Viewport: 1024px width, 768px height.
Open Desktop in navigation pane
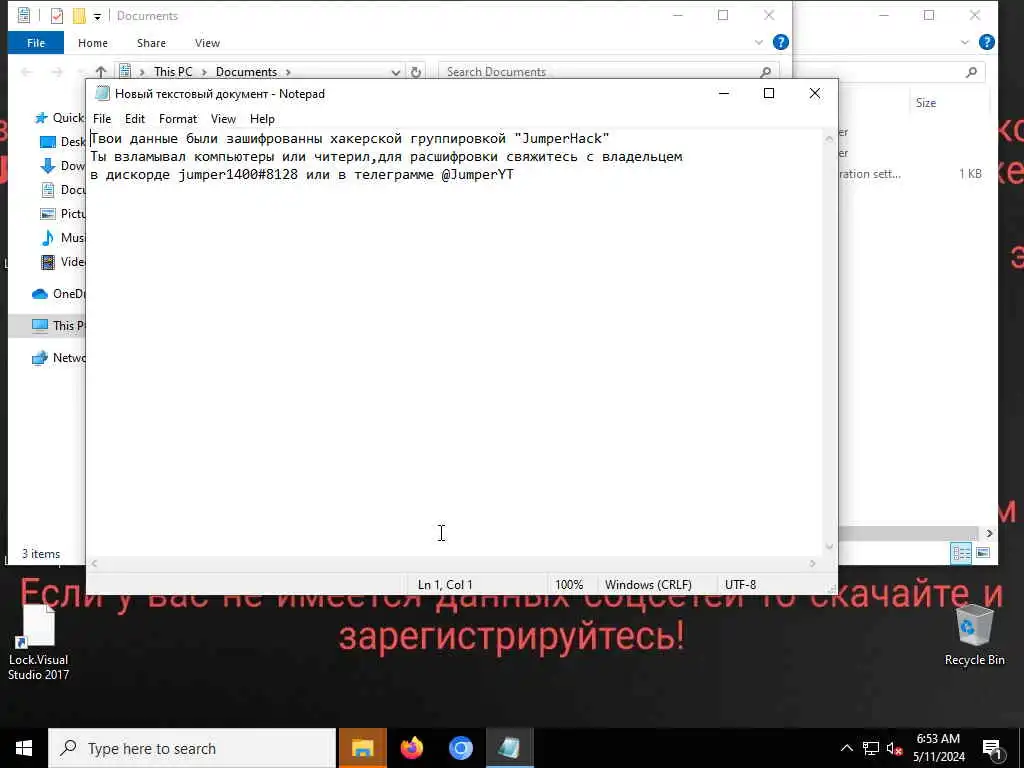pos(63,142)
